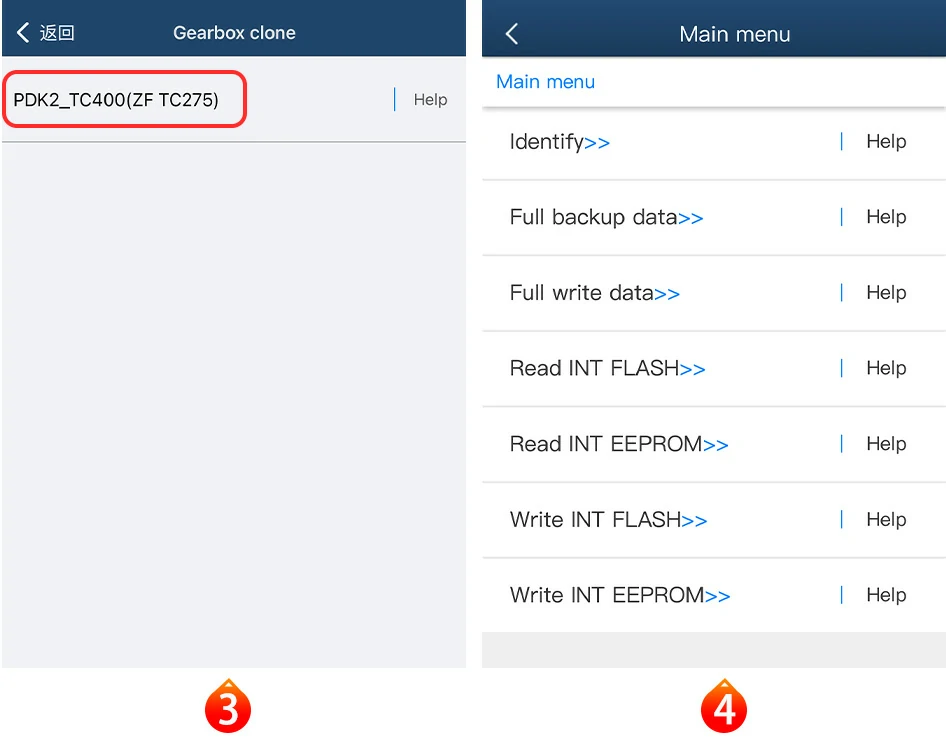
Task: Choose Read INT EEPROM
Action: [619, 444]
